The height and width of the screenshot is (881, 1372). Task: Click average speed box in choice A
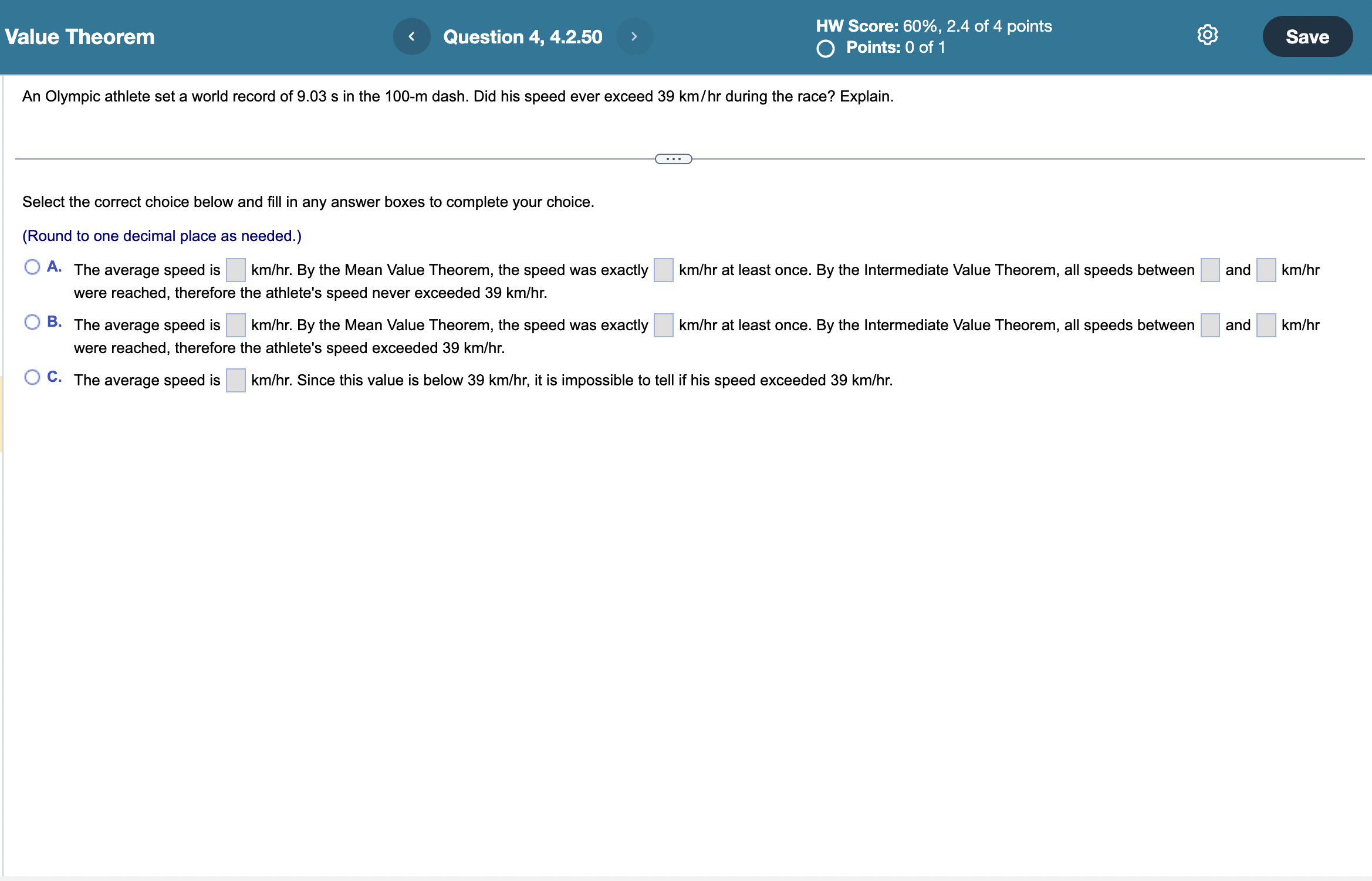pyautogui.click(x=235, y=270)
